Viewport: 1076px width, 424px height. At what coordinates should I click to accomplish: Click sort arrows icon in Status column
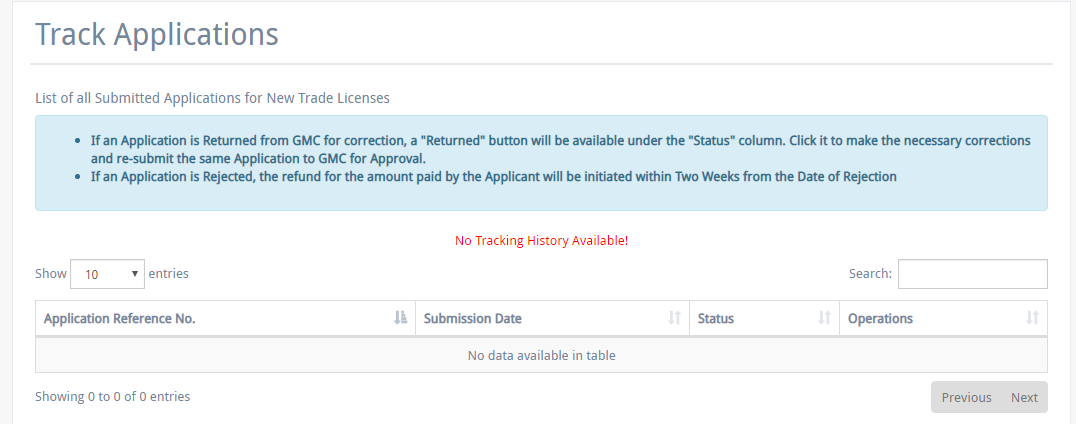click(x=825, y=318)
